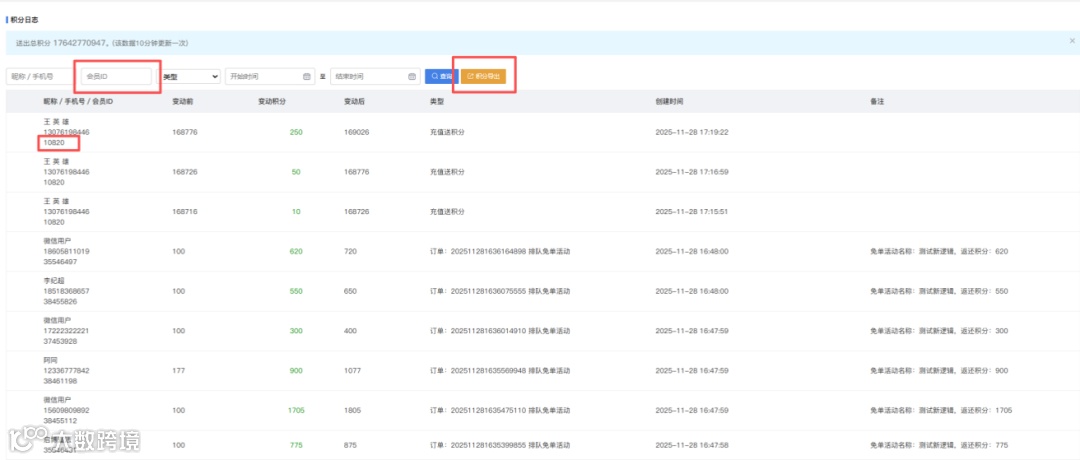Viewport: 1080px width, 460px height.
Task: Click order 202511281636014910 排队免单活动
Action: [500, 331]
